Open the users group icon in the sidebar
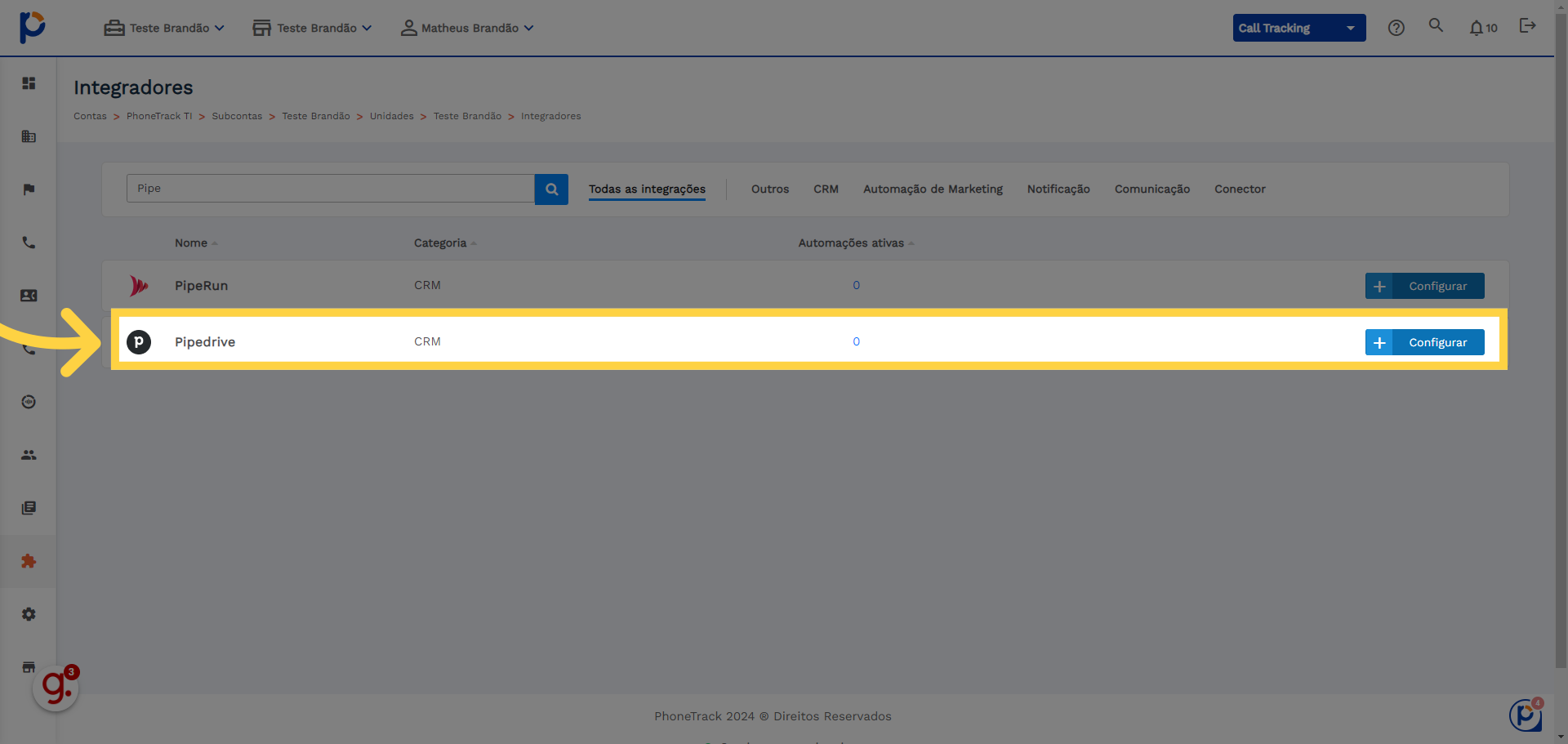Viewport: 1568px width, 744px height. [x=29, y=455]
